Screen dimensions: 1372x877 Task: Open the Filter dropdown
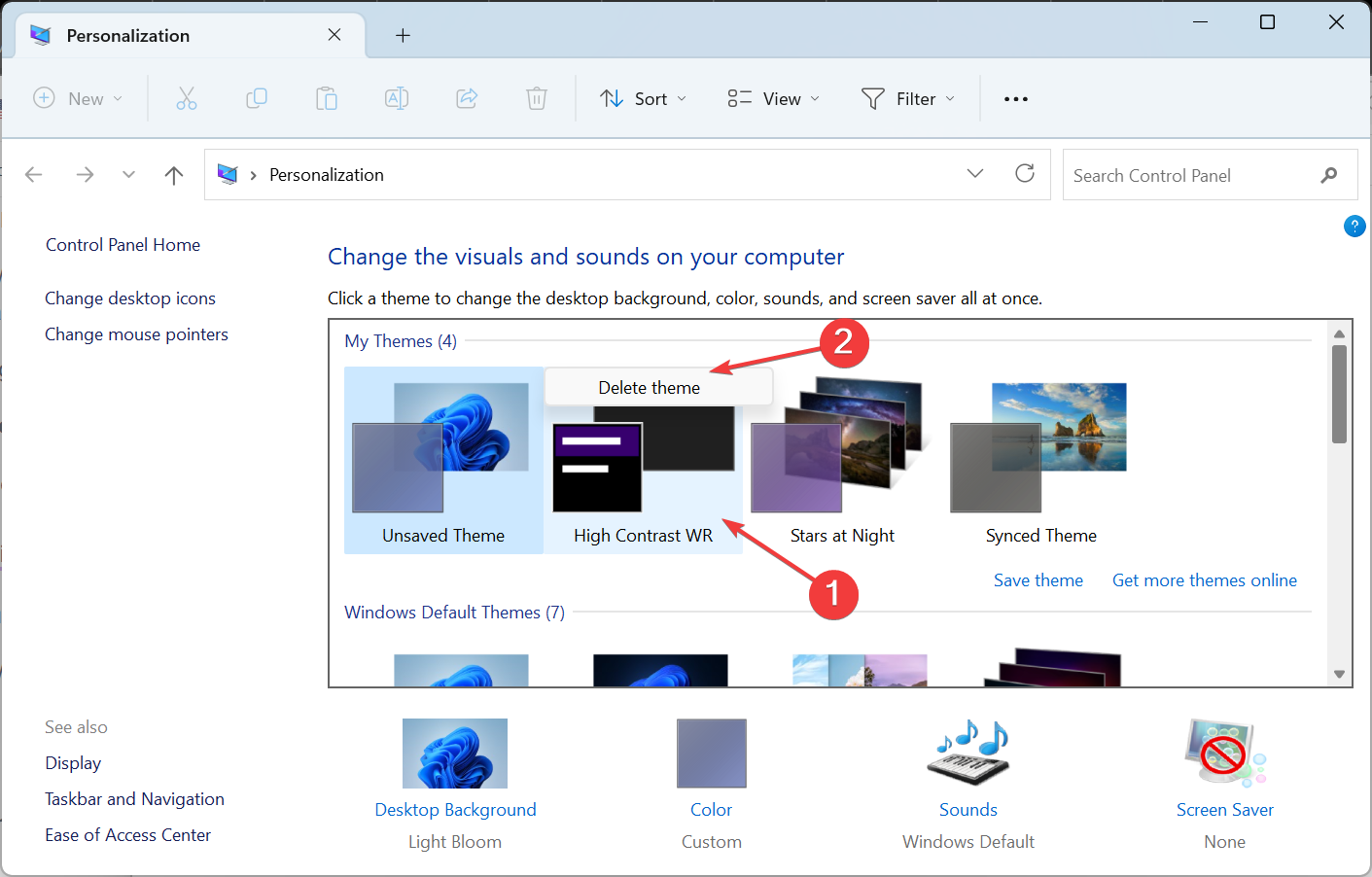click(907, 98)
